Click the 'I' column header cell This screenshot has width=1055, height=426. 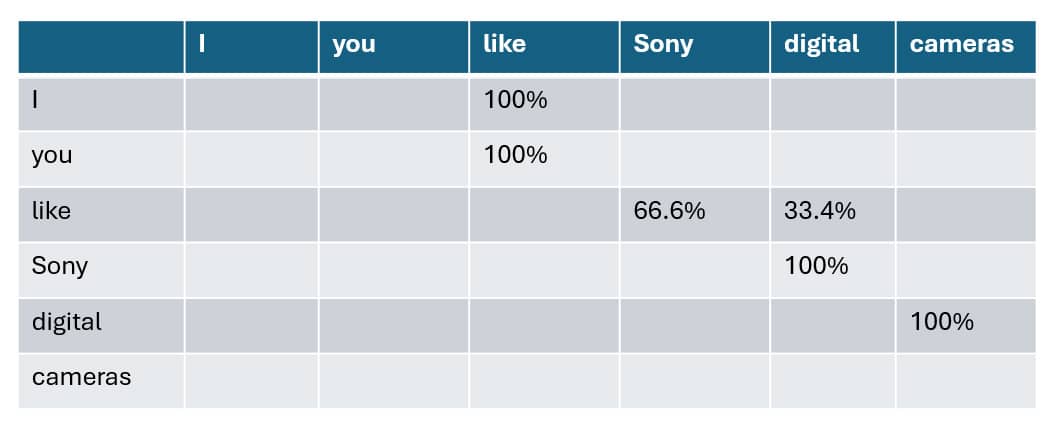pos(252,47)
